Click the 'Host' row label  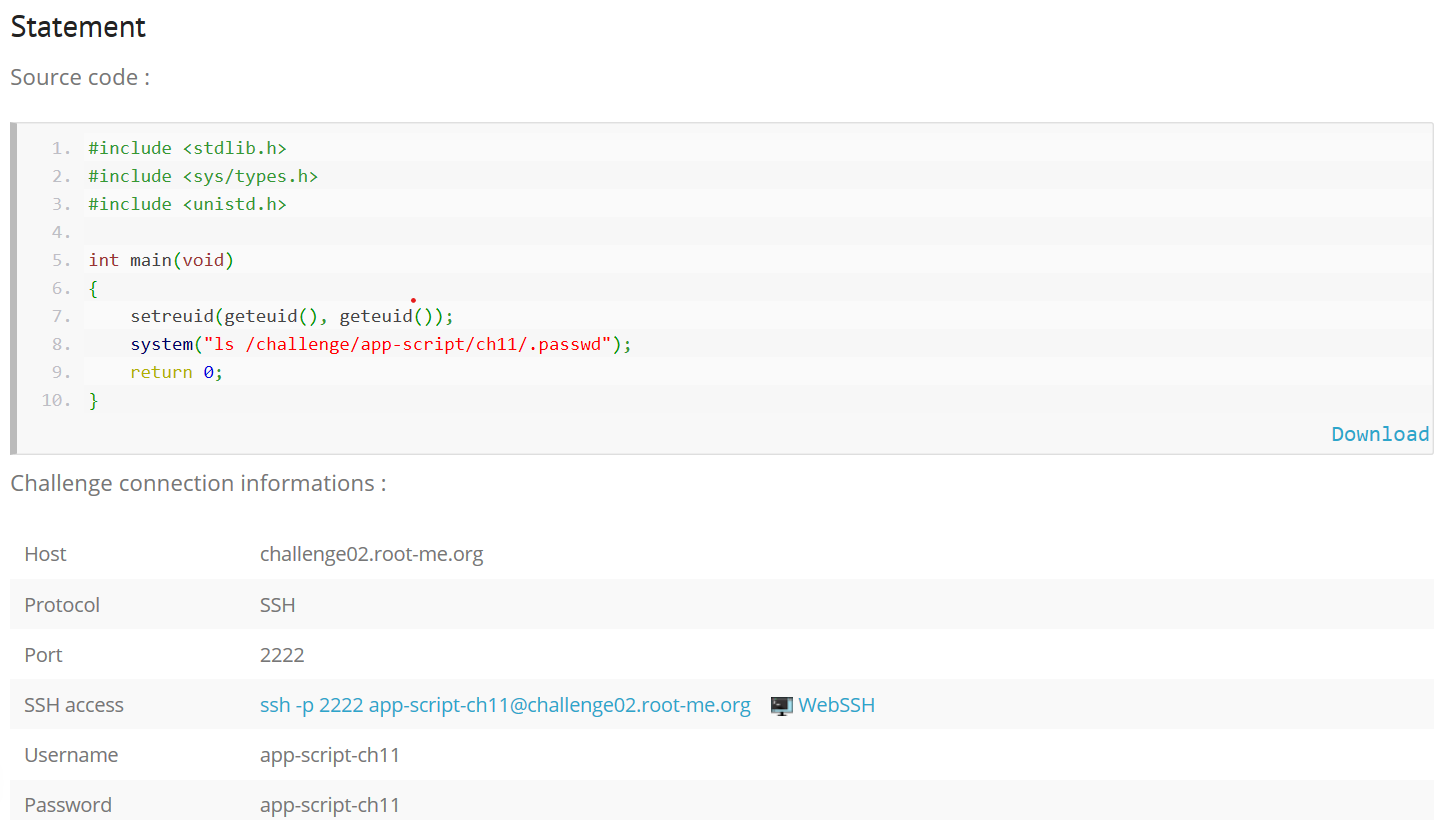[45, 554]
